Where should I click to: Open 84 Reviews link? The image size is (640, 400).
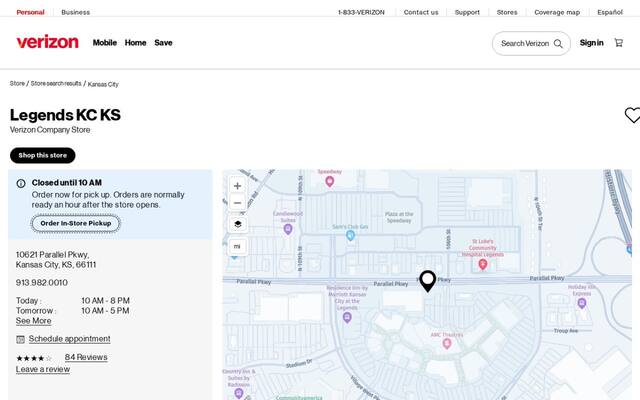click(86, 357)
